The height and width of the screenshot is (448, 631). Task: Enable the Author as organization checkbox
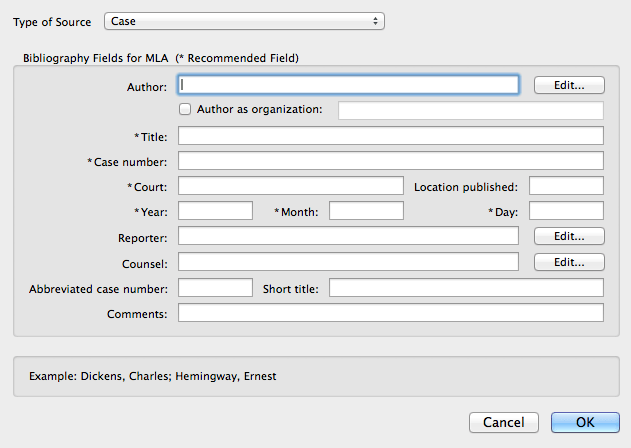coord(185,109)
